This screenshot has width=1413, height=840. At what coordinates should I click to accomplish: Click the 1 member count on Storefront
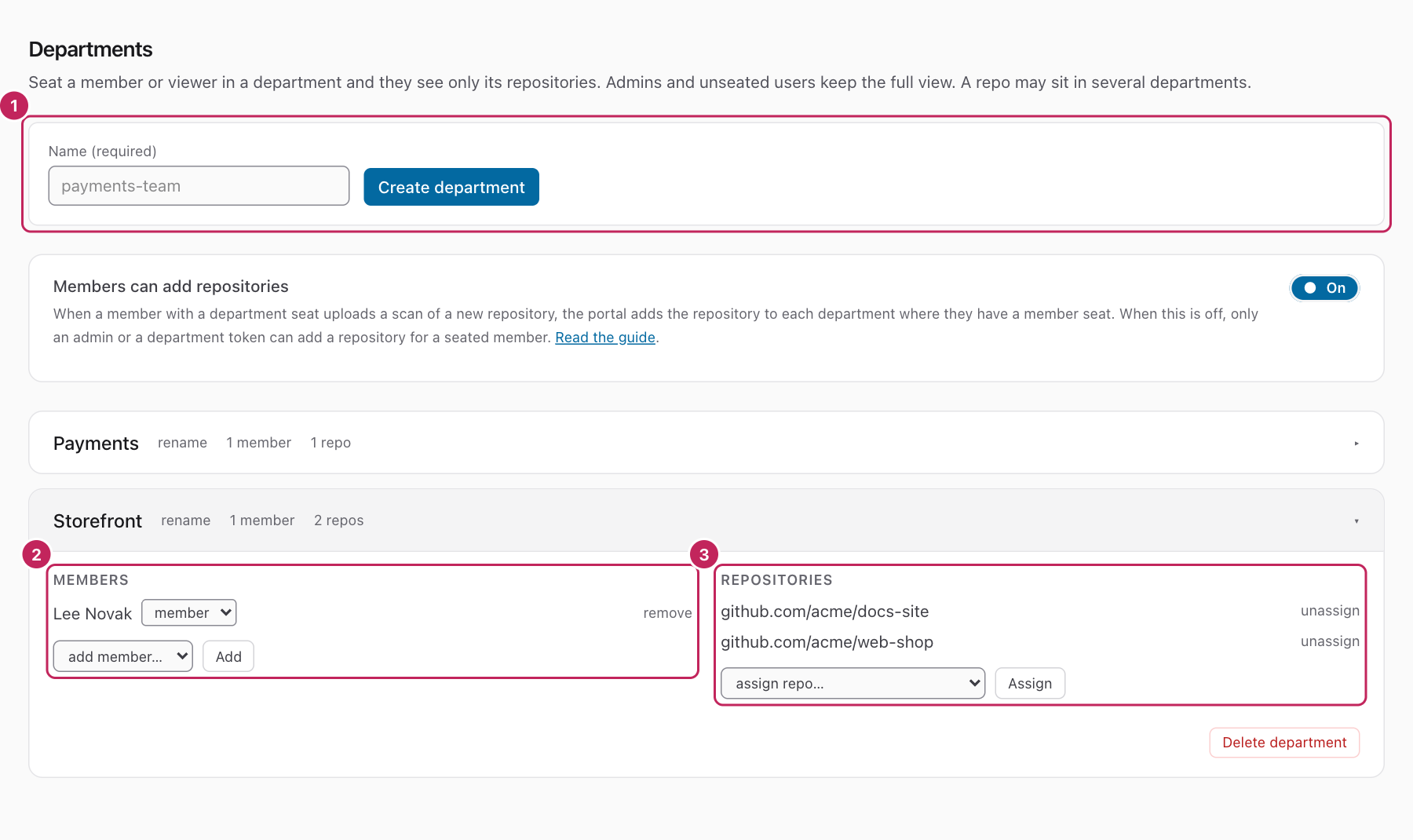tap(262, 520)
